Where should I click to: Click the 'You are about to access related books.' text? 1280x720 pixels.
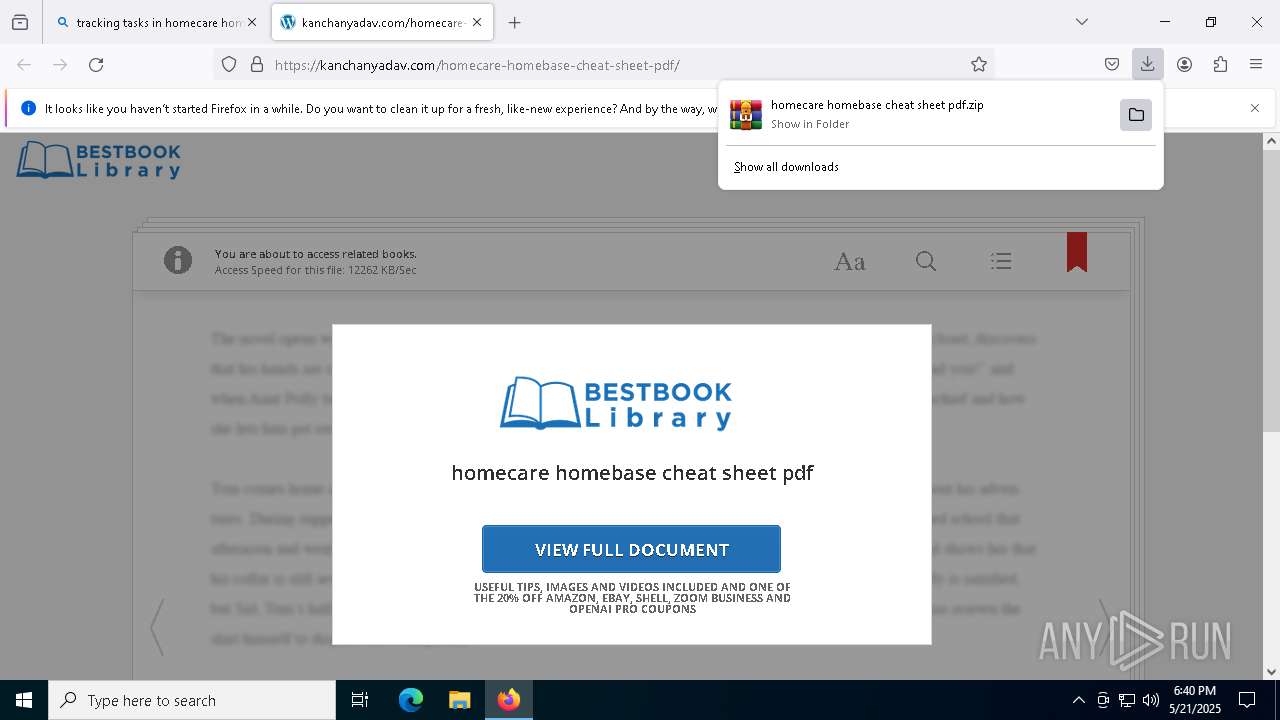(x=315, y=254)
